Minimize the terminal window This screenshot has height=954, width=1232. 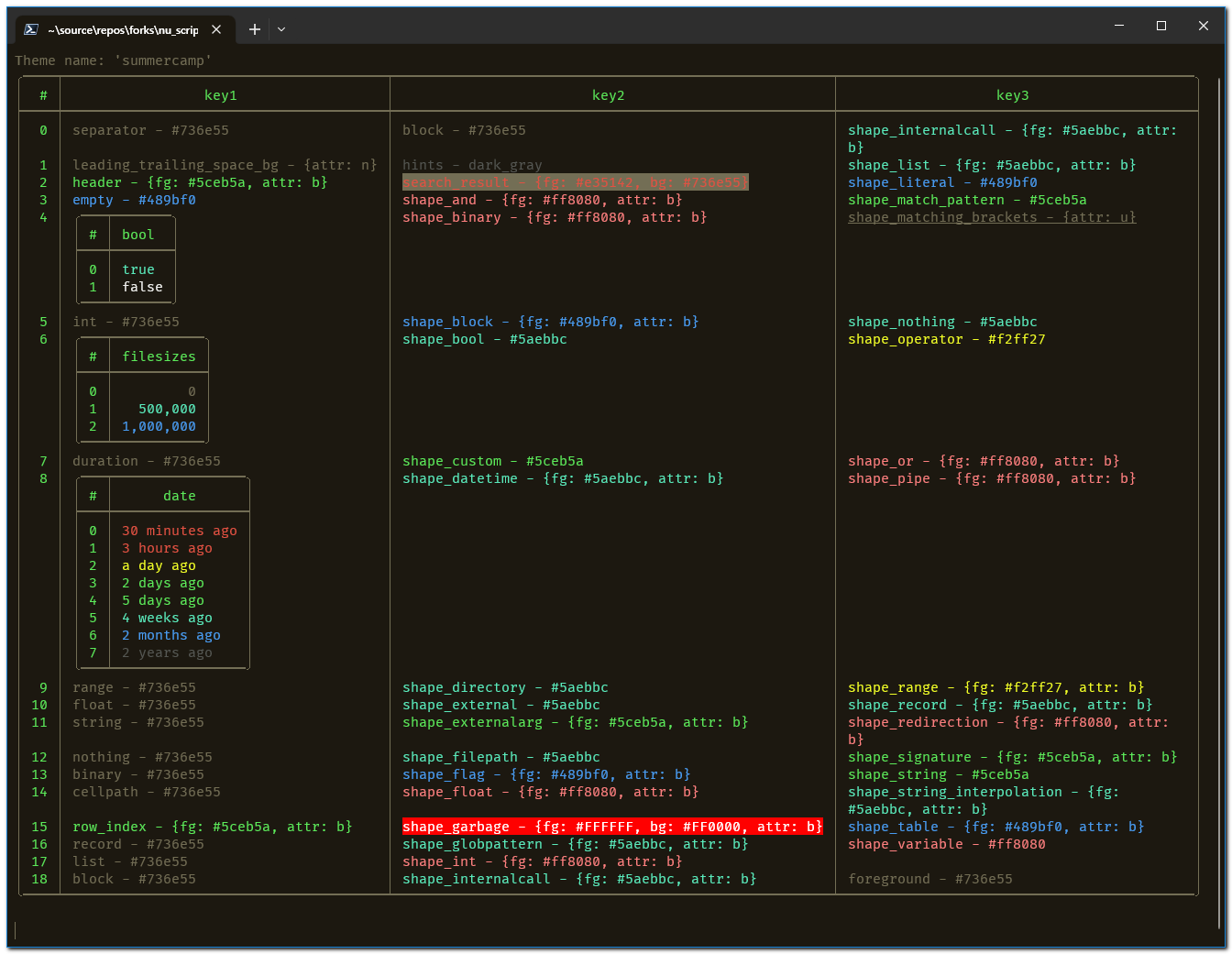click(x=1119, y=26)
